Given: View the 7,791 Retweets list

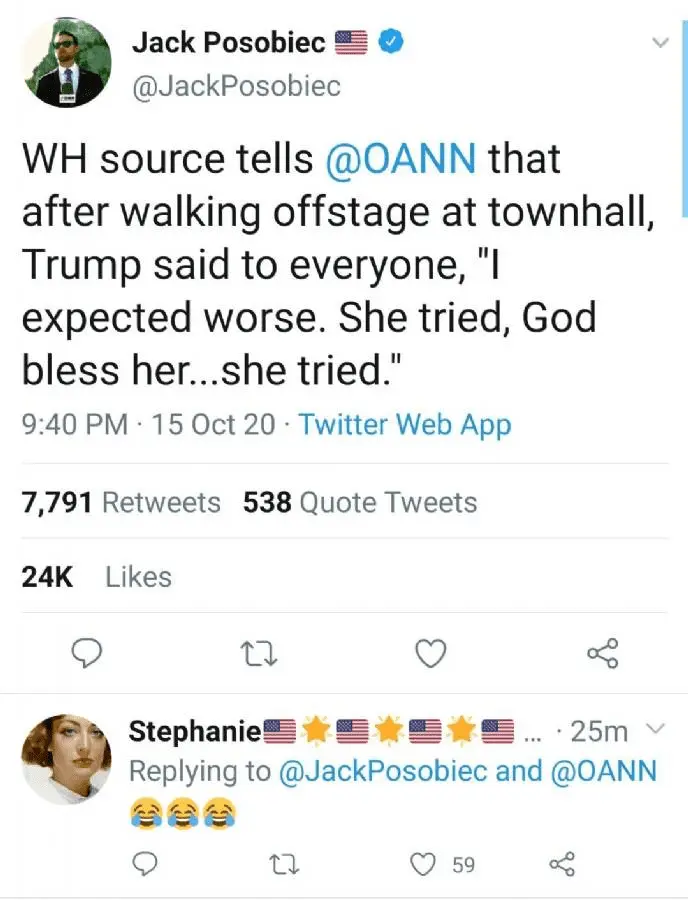Looking at the screenshot, I should point(121,502).
